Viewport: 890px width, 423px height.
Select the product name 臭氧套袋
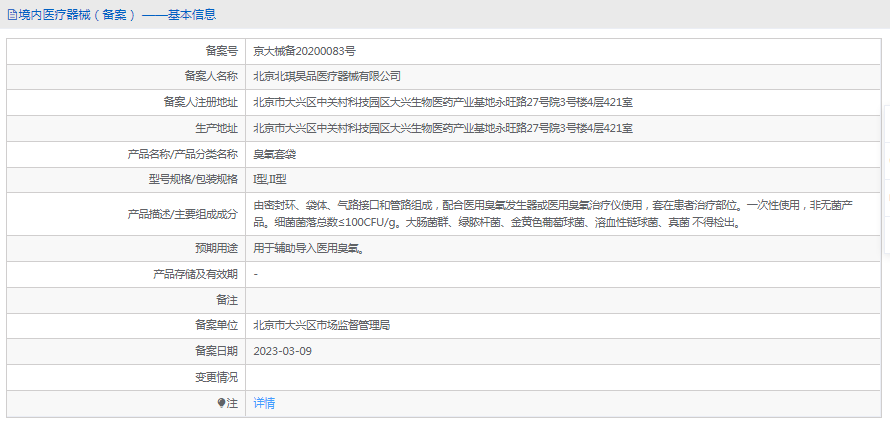[274, 154]
